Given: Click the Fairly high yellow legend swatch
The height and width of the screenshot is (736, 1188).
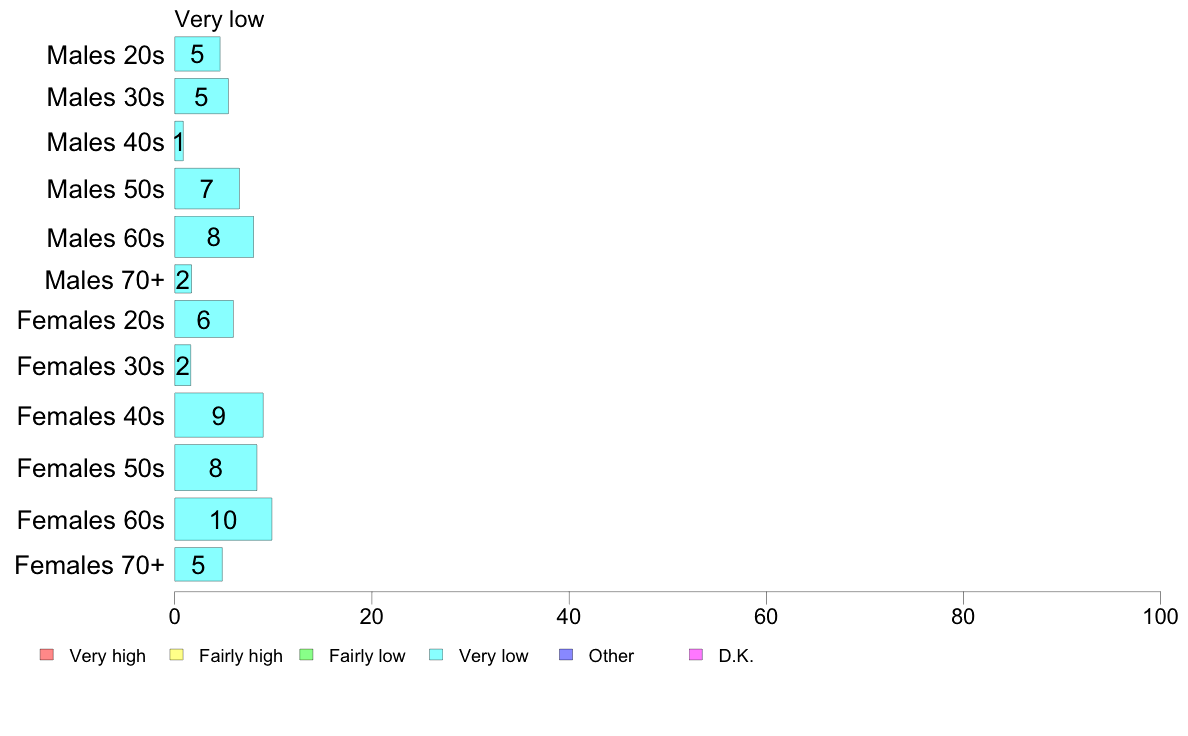Looking at the screenshot, I should tap(177, 655).
